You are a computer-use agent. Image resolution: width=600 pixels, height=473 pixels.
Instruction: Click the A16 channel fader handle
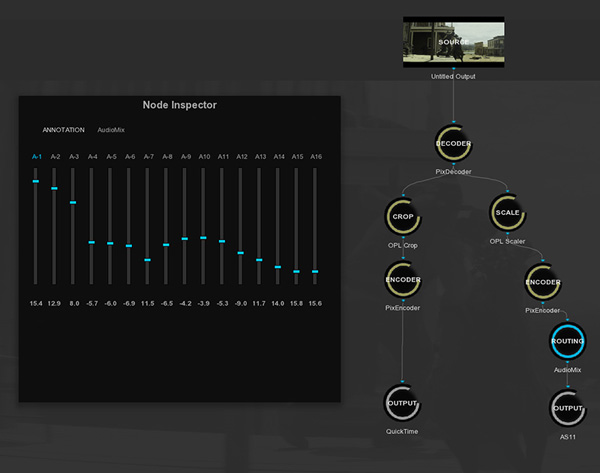point(315,271)
